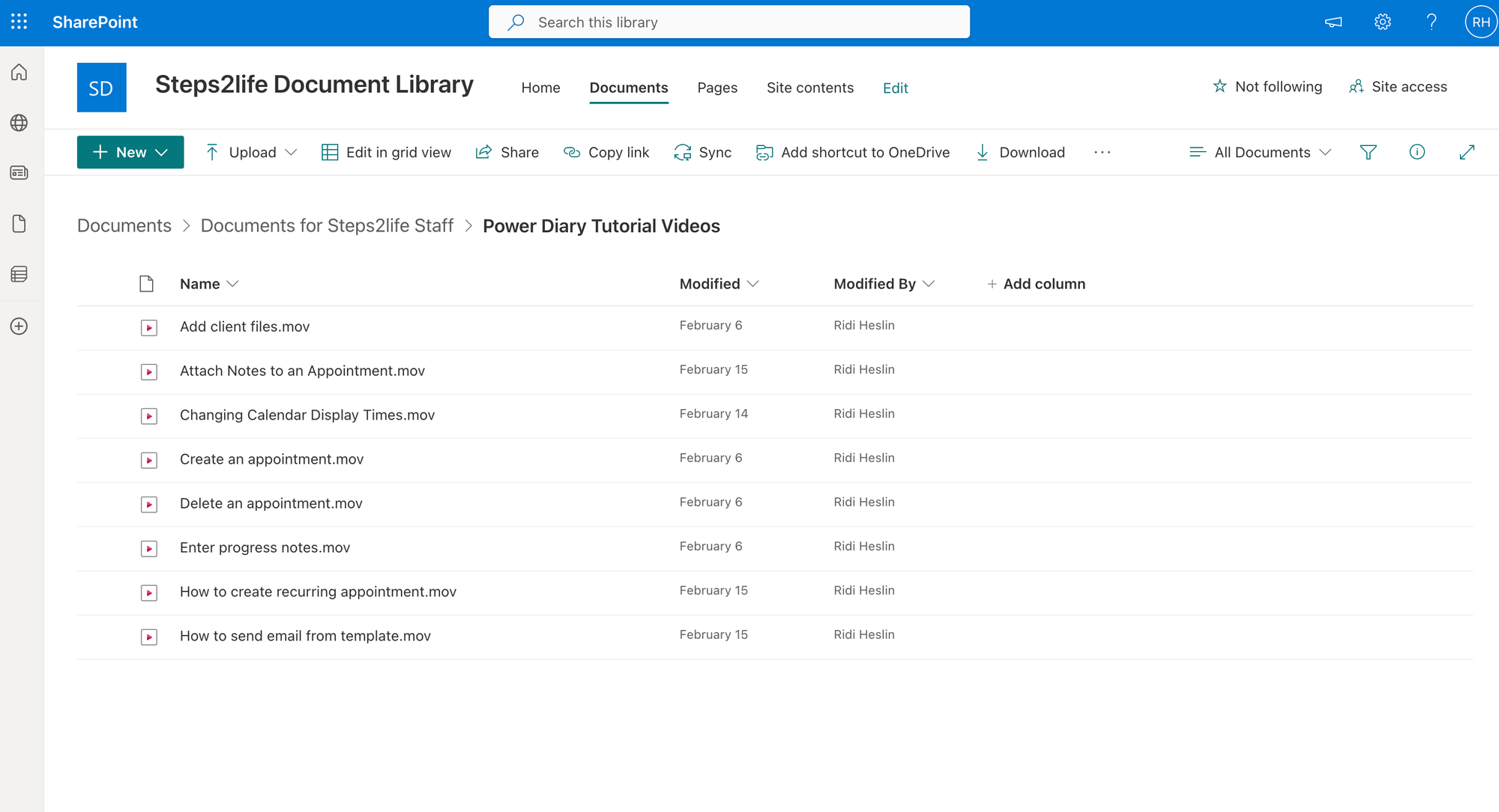Click Edit in grid view
The width and height of the screenshot is (1499, 812).
tap(386, 152)
